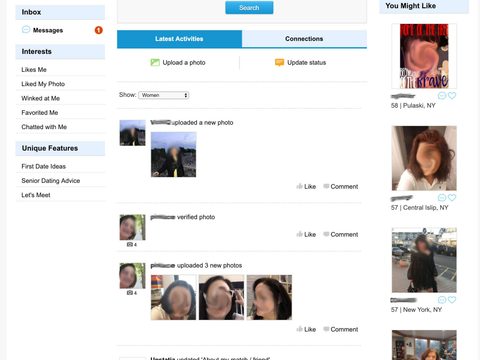
Task: Open Liked My Photo
Action: (43, 84)
